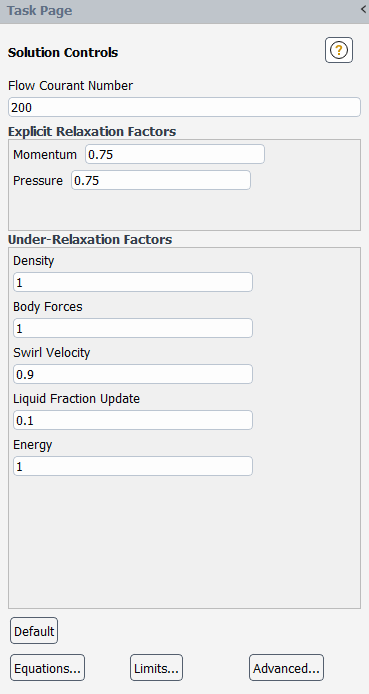Click the Liquid Fraction Update label
Image resolution: width=369 pixels, height=694 pixels.
pyautogui.click(x=77, y=398)
